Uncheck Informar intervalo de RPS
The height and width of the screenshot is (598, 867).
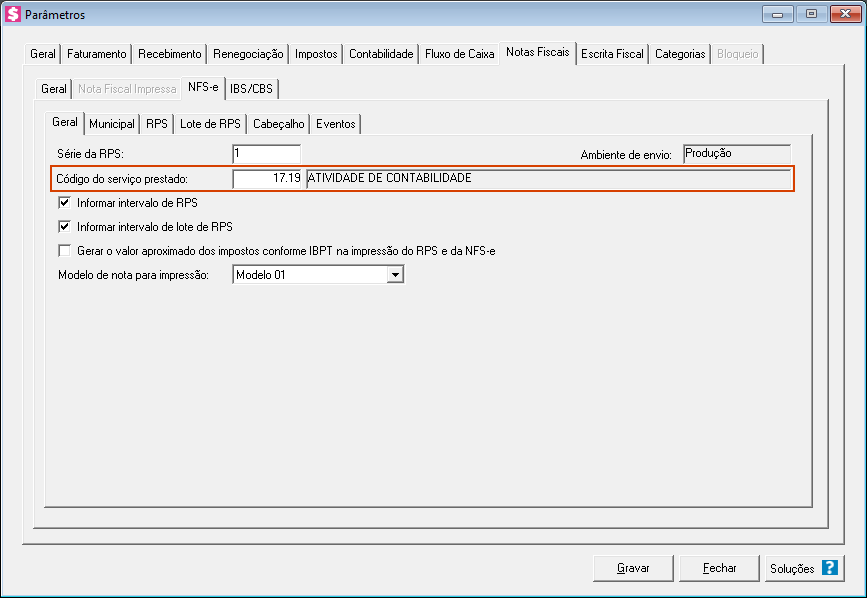66,203
